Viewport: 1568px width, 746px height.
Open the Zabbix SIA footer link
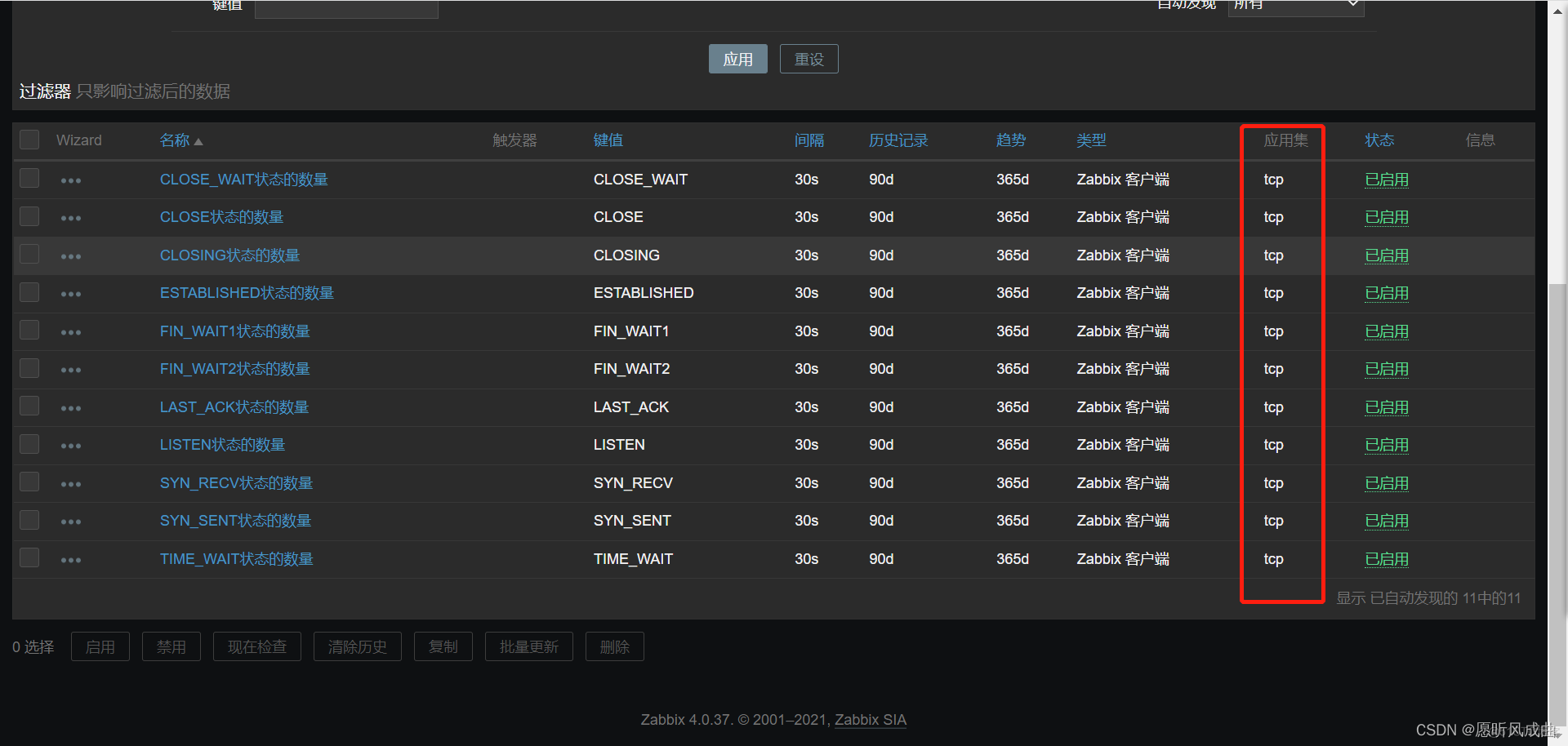[871, 720]
